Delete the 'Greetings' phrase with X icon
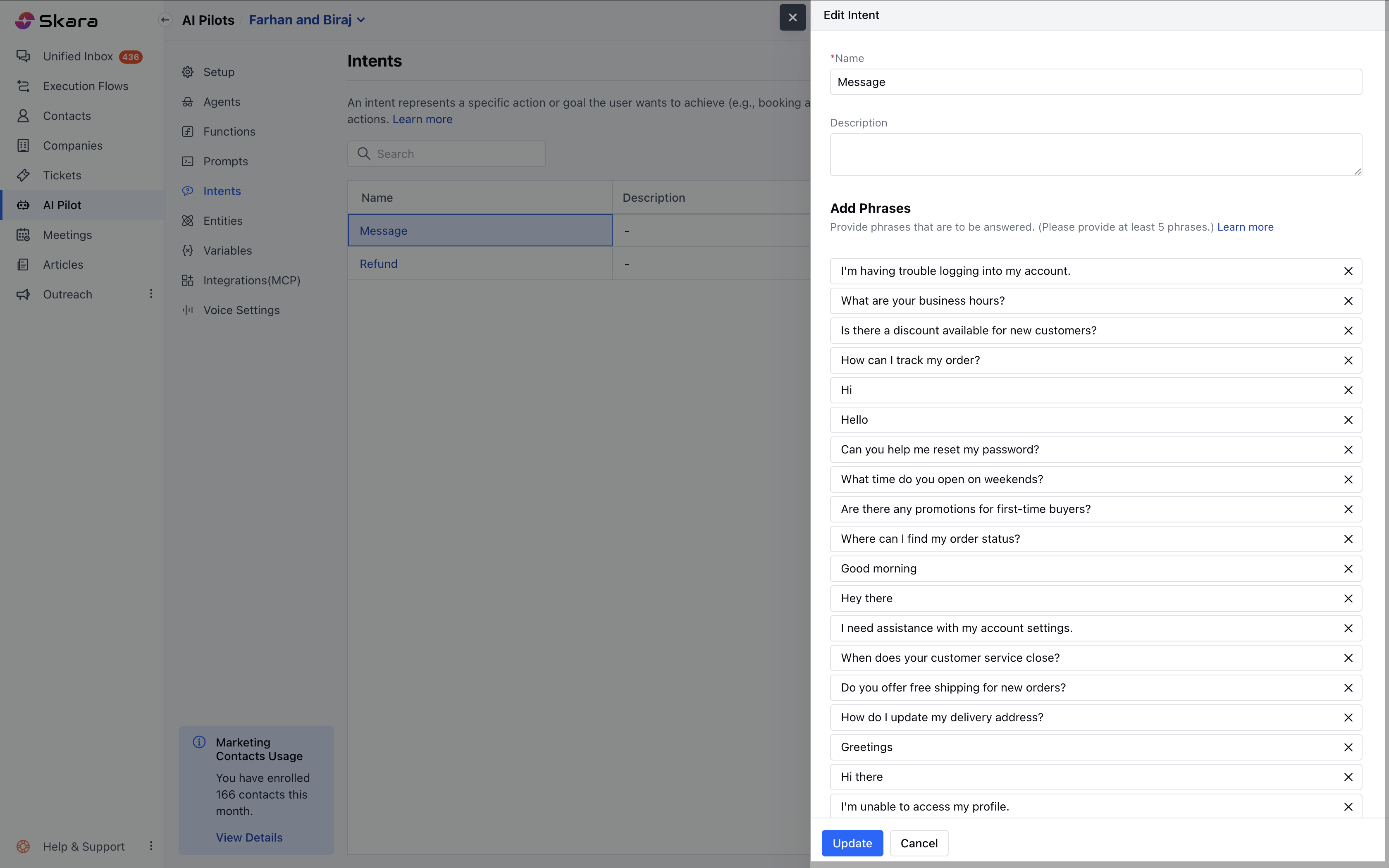This screenshot has height=868, width=1389. (1348, 747)
